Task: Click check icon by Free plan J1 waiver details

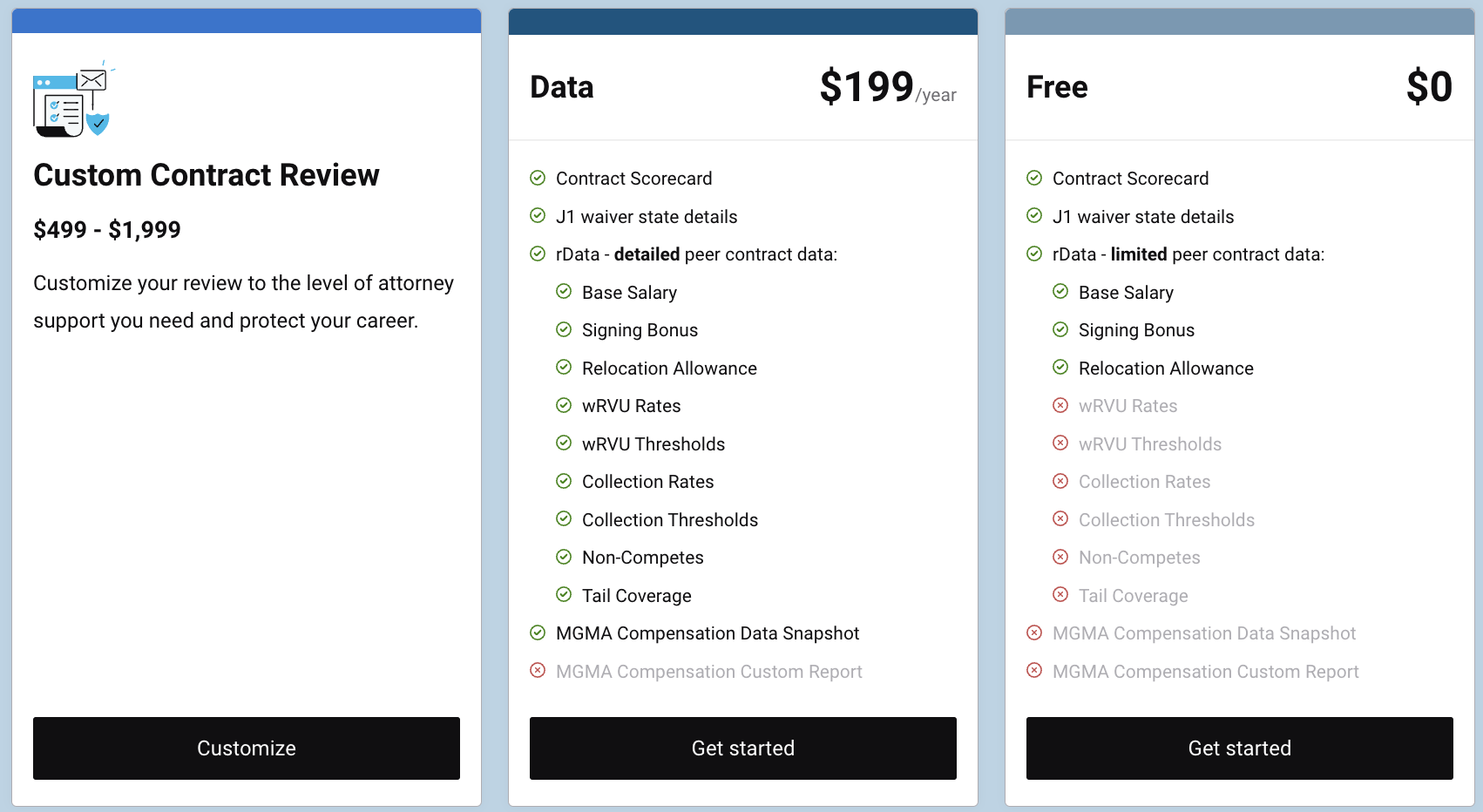Action: pyautogui.click(x=1034, y=215)
